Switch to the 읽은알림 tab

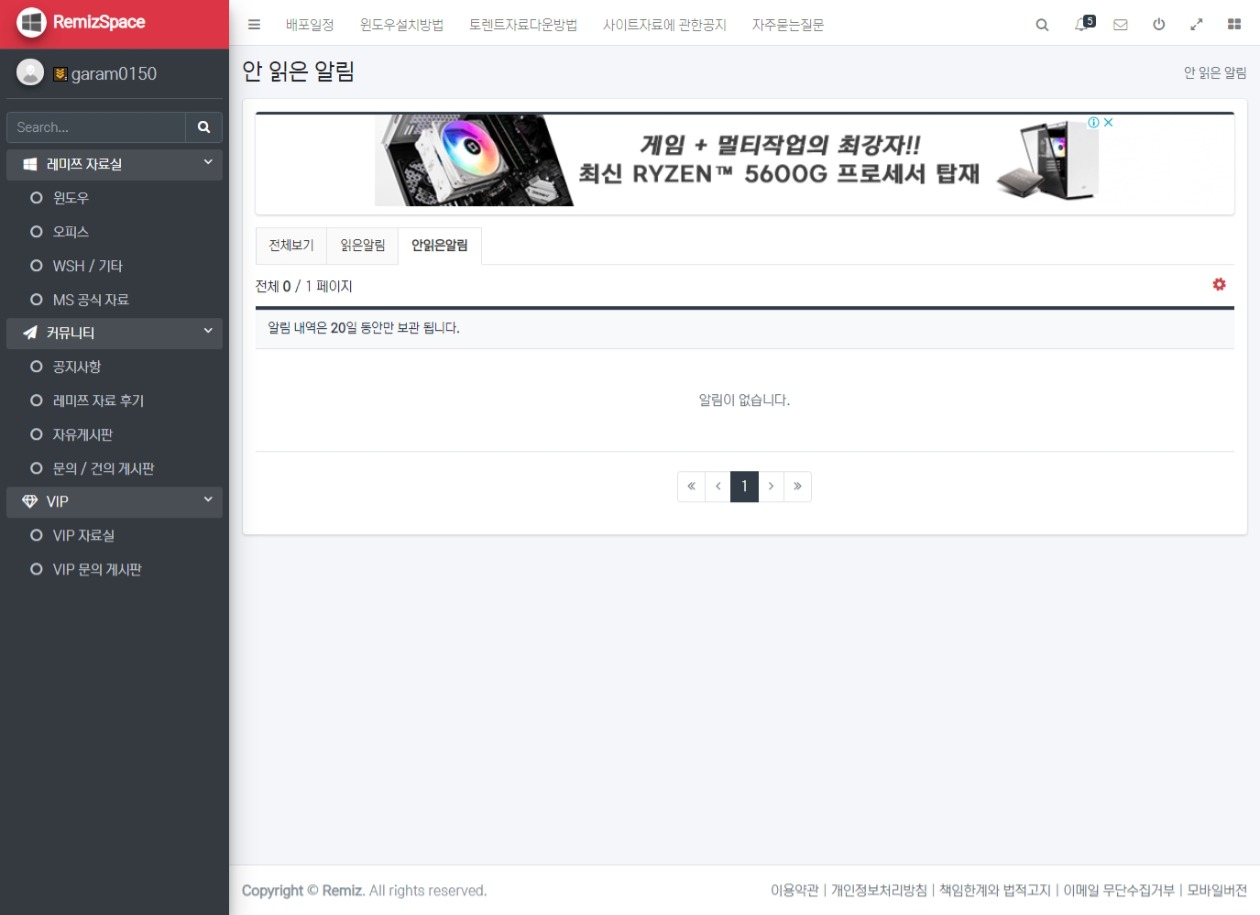click(362, 246)
